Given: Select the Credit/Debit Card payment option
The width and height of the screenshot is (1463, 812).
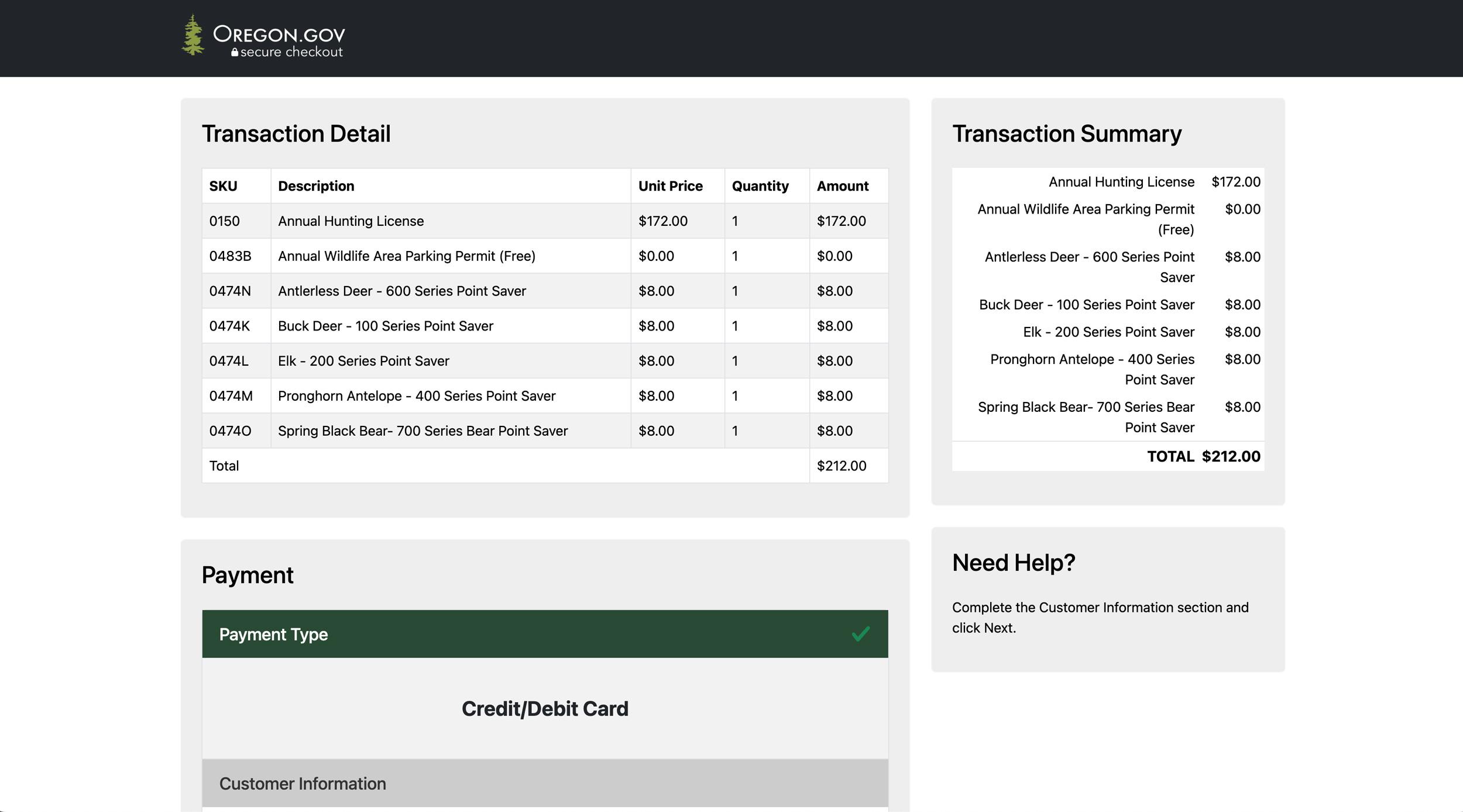Looking at the screenshot, I should pos(544,708).
